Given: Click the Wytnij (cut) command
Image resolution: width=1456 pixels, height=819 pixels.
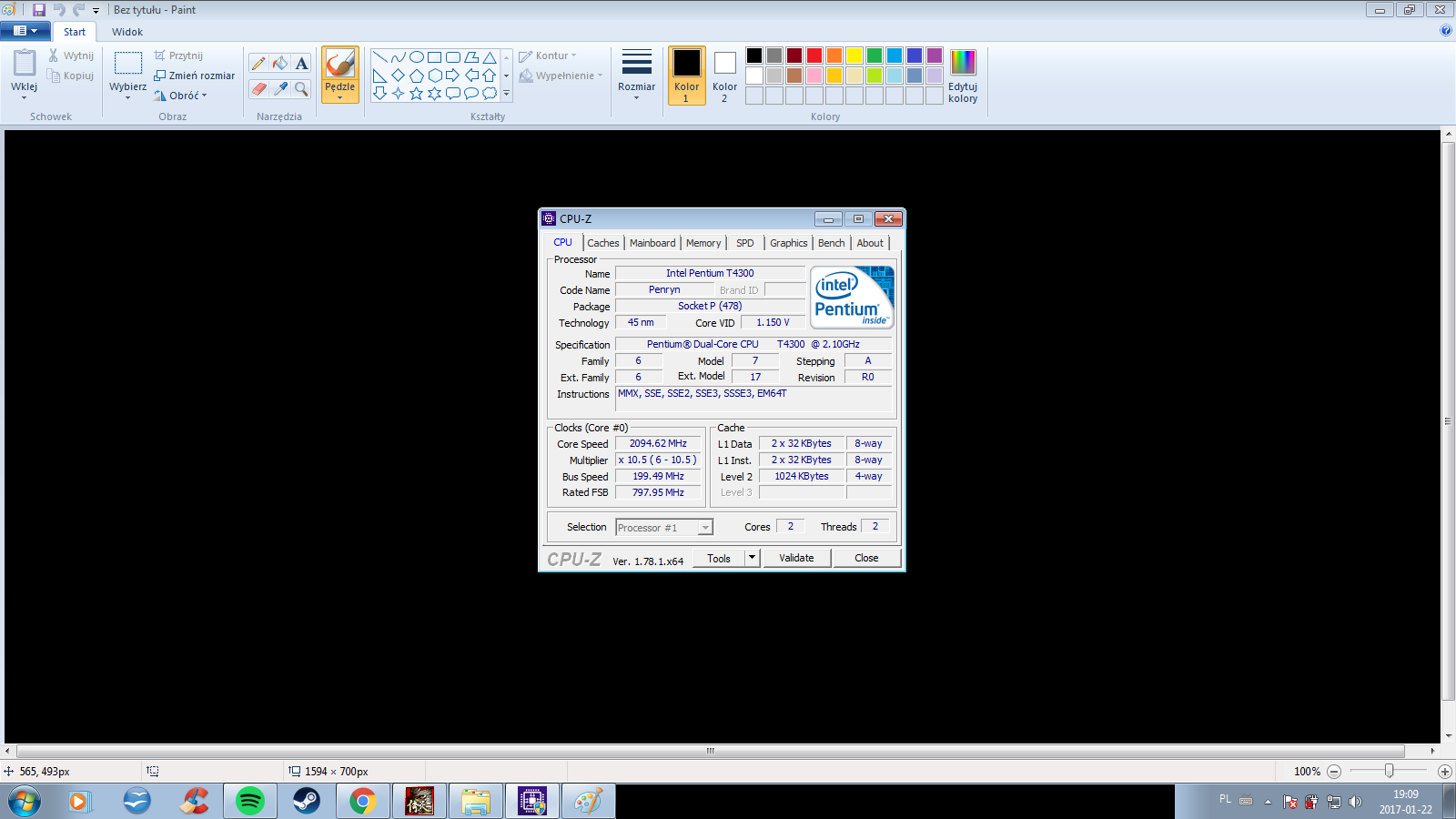Looking at the screenshot, I should [x=71, y=56].
